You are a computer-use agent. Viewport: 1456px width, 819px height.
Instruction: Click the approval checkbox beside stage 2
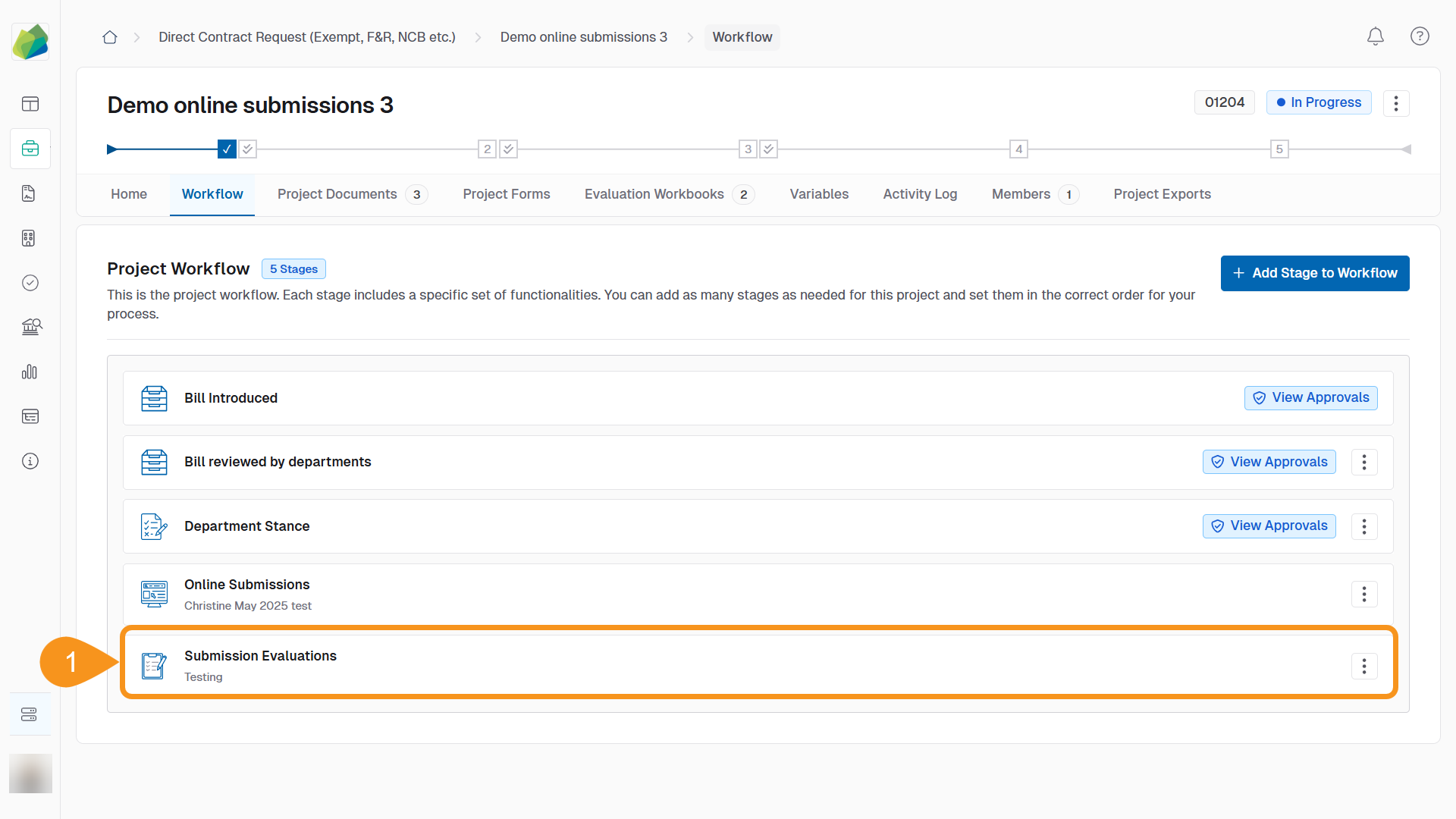(509, 149)
